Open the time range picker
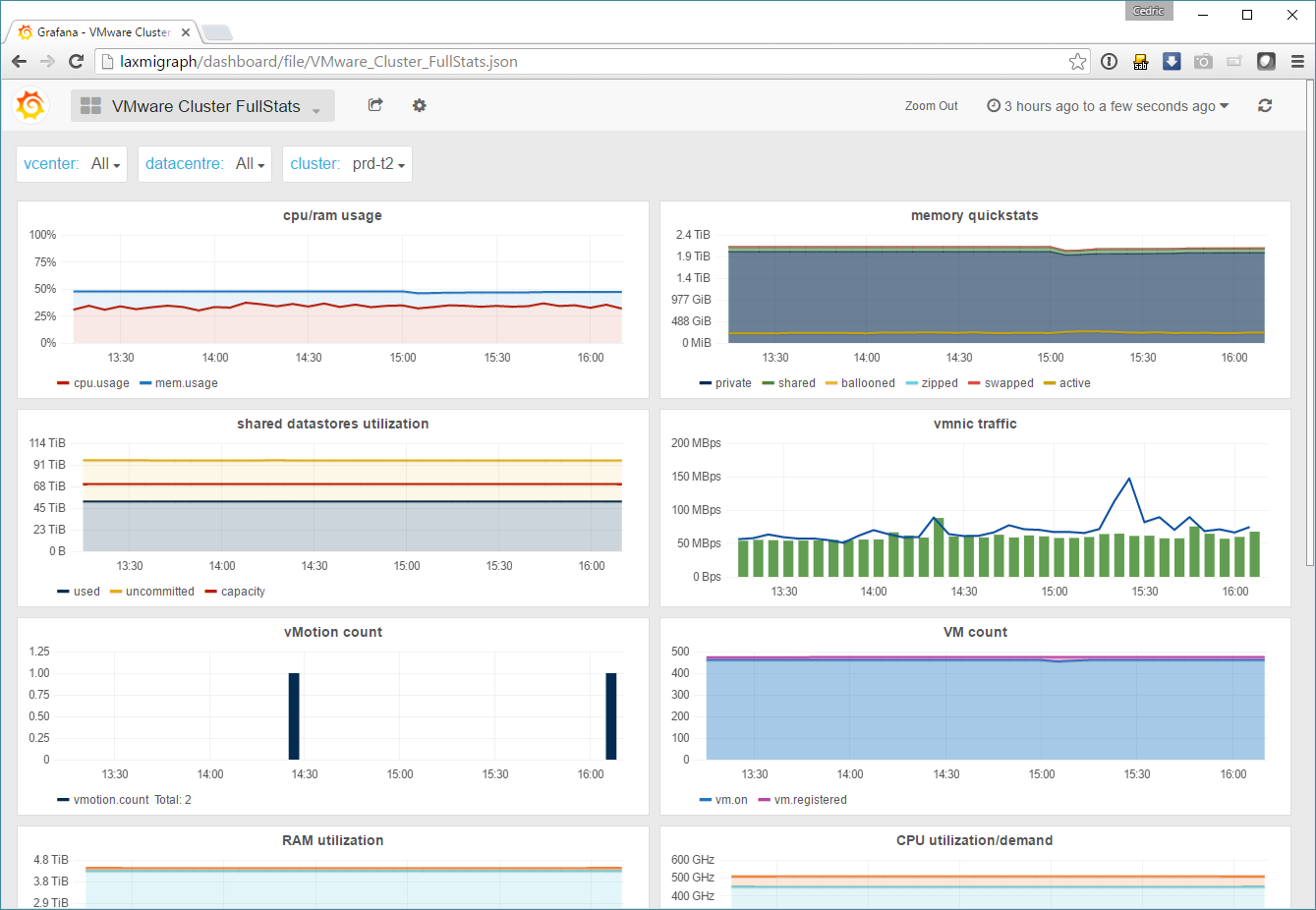 [x=1108, y=106]
